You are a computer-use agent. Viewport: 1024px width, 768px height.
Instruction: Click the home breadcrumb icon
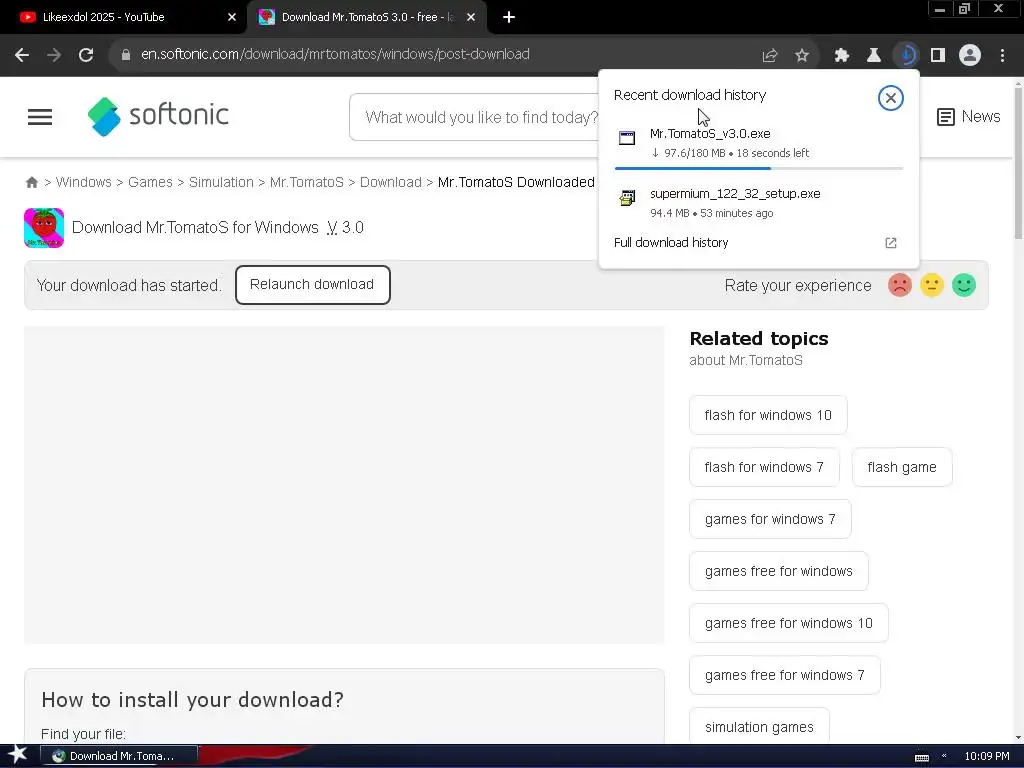(31, 182)
